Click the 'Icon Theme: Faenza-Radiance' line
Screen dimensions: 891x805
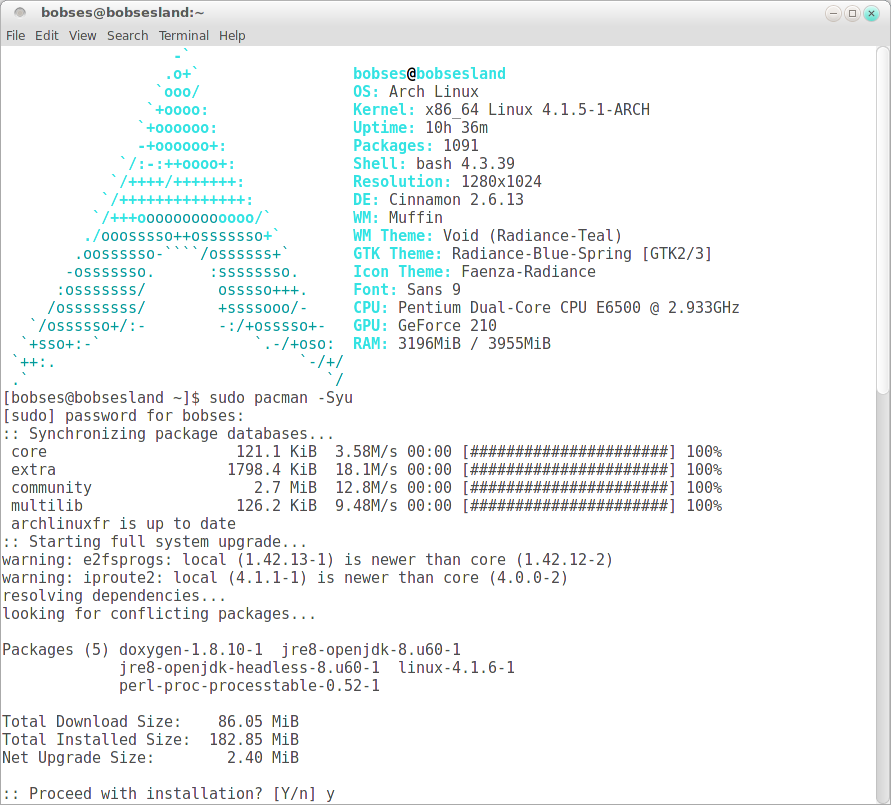point(474,272)
